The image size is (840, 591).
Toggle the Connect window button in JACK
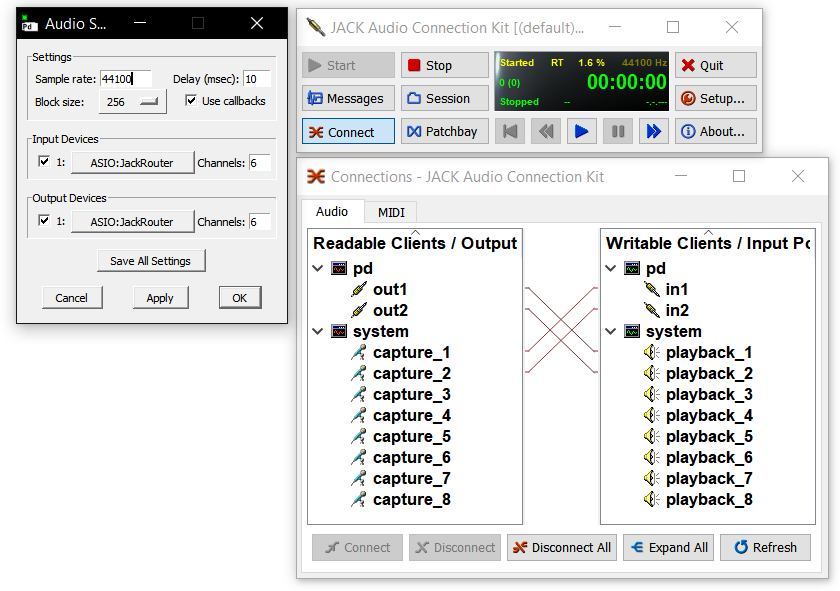[x=348, y=132]
